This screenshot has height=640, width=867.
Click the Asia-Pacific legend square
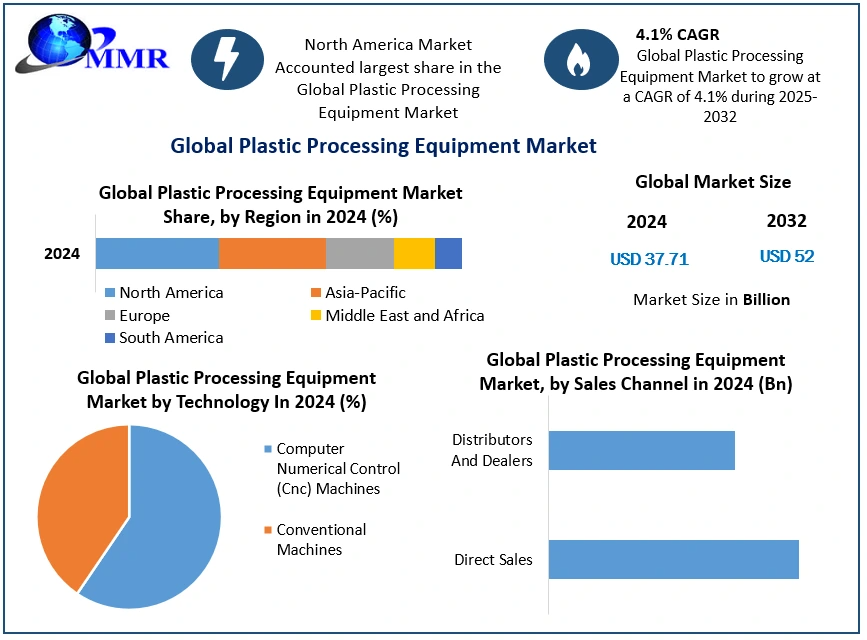[316, 293]
